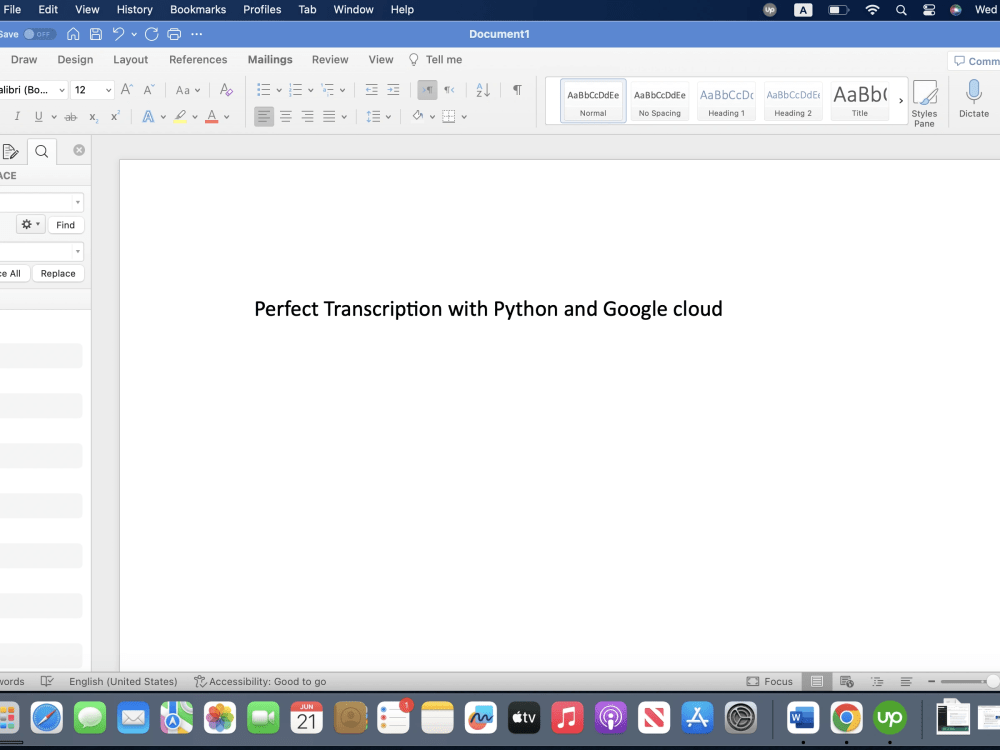Open the numbered list dropdown arrow
The height and width of the screenshot is (750, 1000).
(311, 91)
